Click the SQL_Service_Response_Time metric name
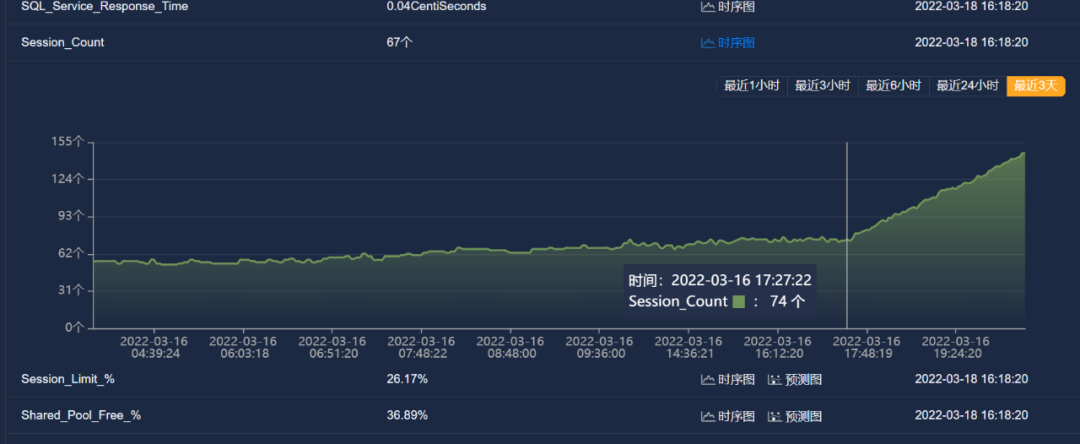Screen dimensions: 1080x444 click(105, 6)
